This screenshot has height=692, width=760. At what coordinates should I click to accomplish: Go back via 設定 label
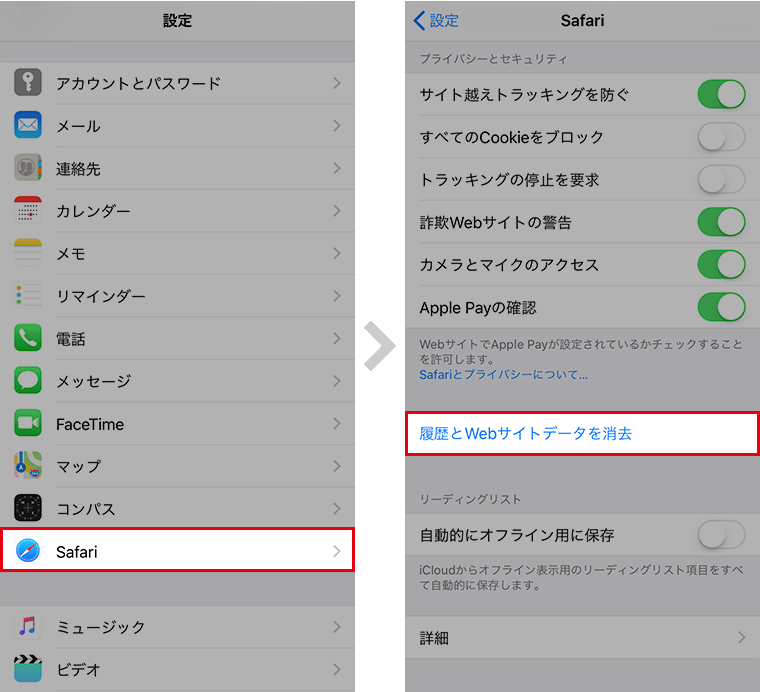[444, 20]
